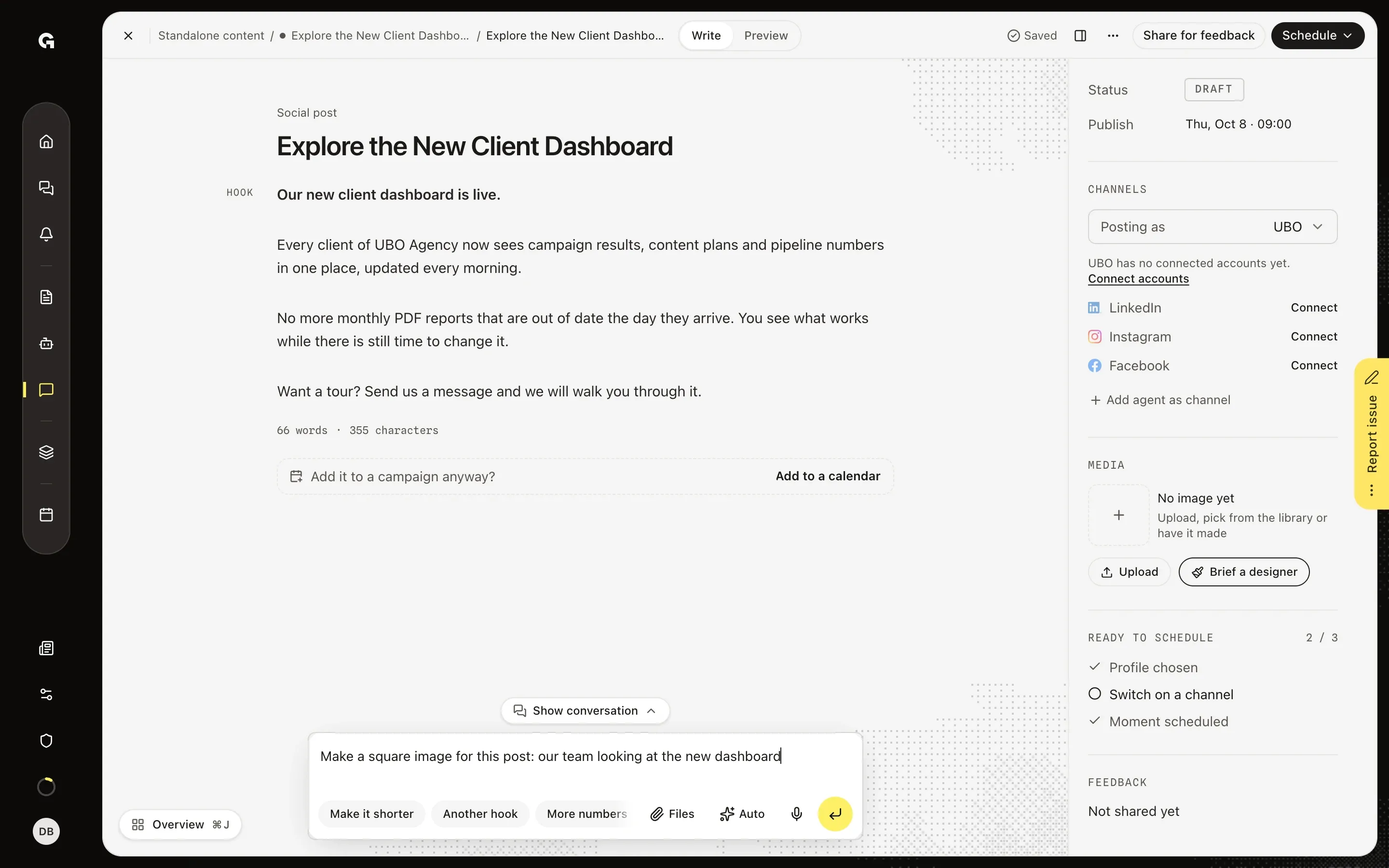The width and height of the screenshot is (1389, 868).
Task: Click the microphone voice input icon
Action: coord(797,814)
